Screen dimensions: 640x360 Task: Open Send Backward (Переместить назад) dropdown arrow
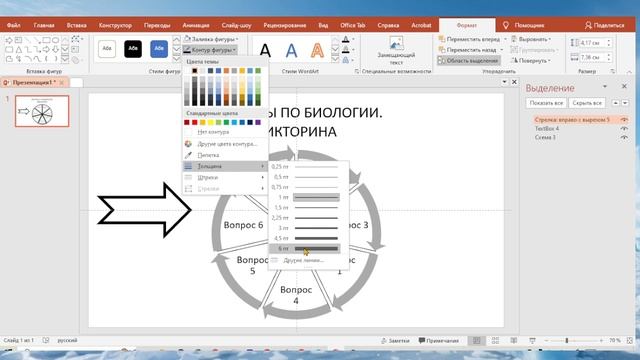point(502,50)
